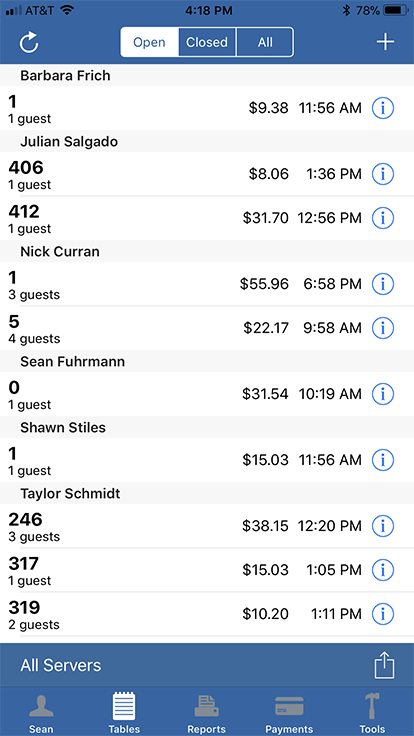Viewport: 414px width, 736px height.
Task: Open table 412 for $31.70
Action: click(x=207, y=218)
